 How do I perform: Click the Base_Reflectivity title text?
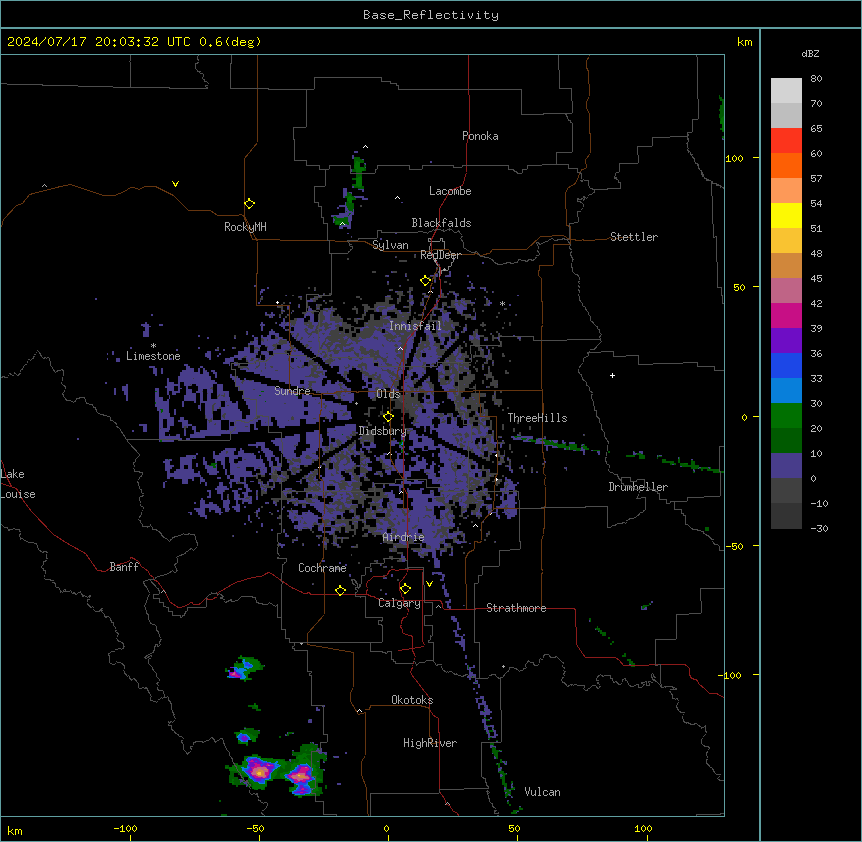431,15
